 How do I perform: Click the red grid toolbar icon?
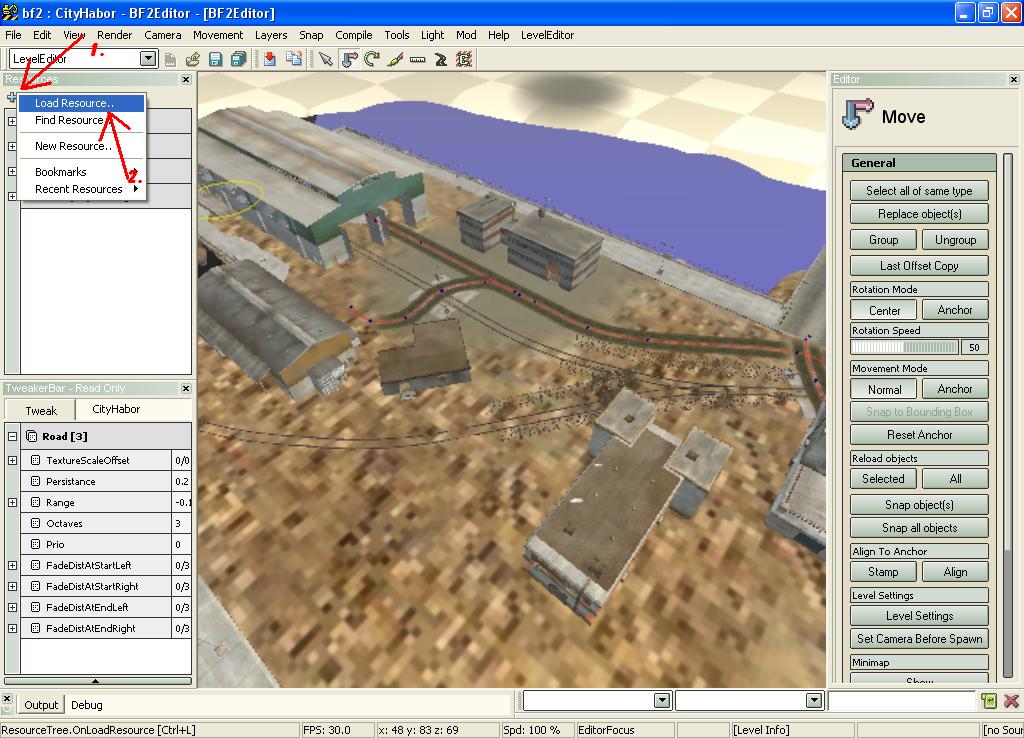pyautogui.click(x=464, y=59)
